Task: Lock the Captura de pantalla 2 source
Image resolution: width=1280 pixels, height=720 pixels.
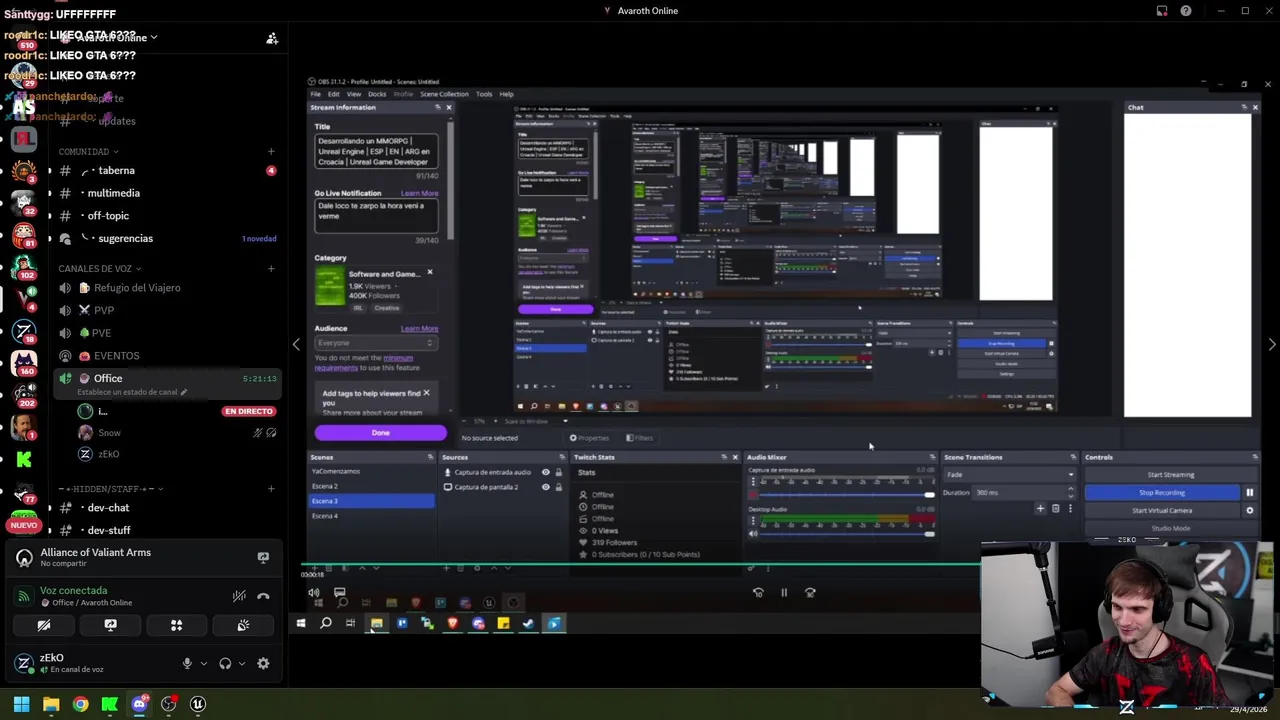Action: pyautogui.click(x=558, y=487)
